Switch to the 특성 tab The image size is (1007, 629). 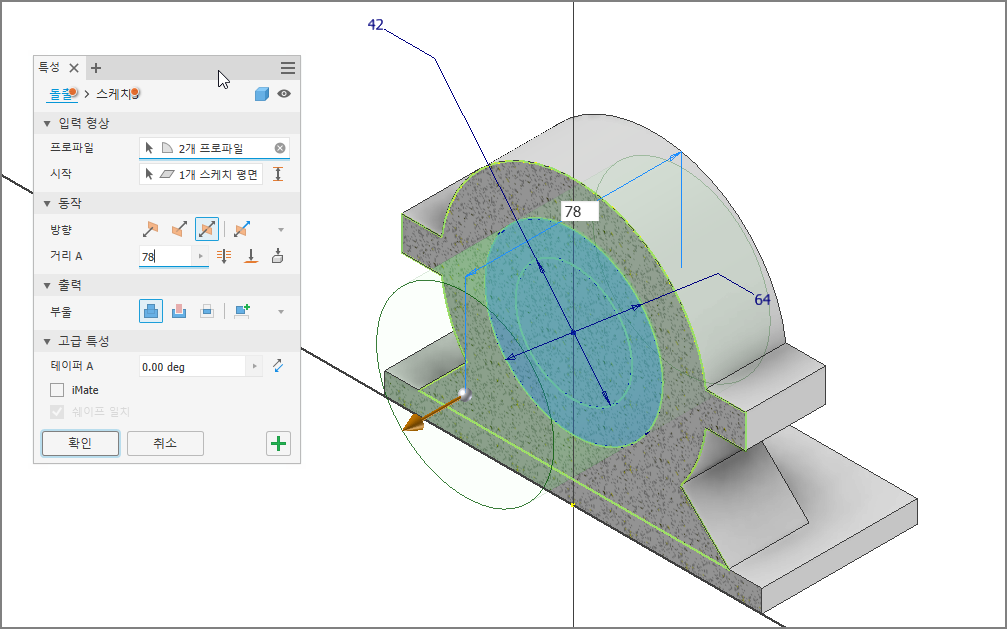(x=49, y=67)
